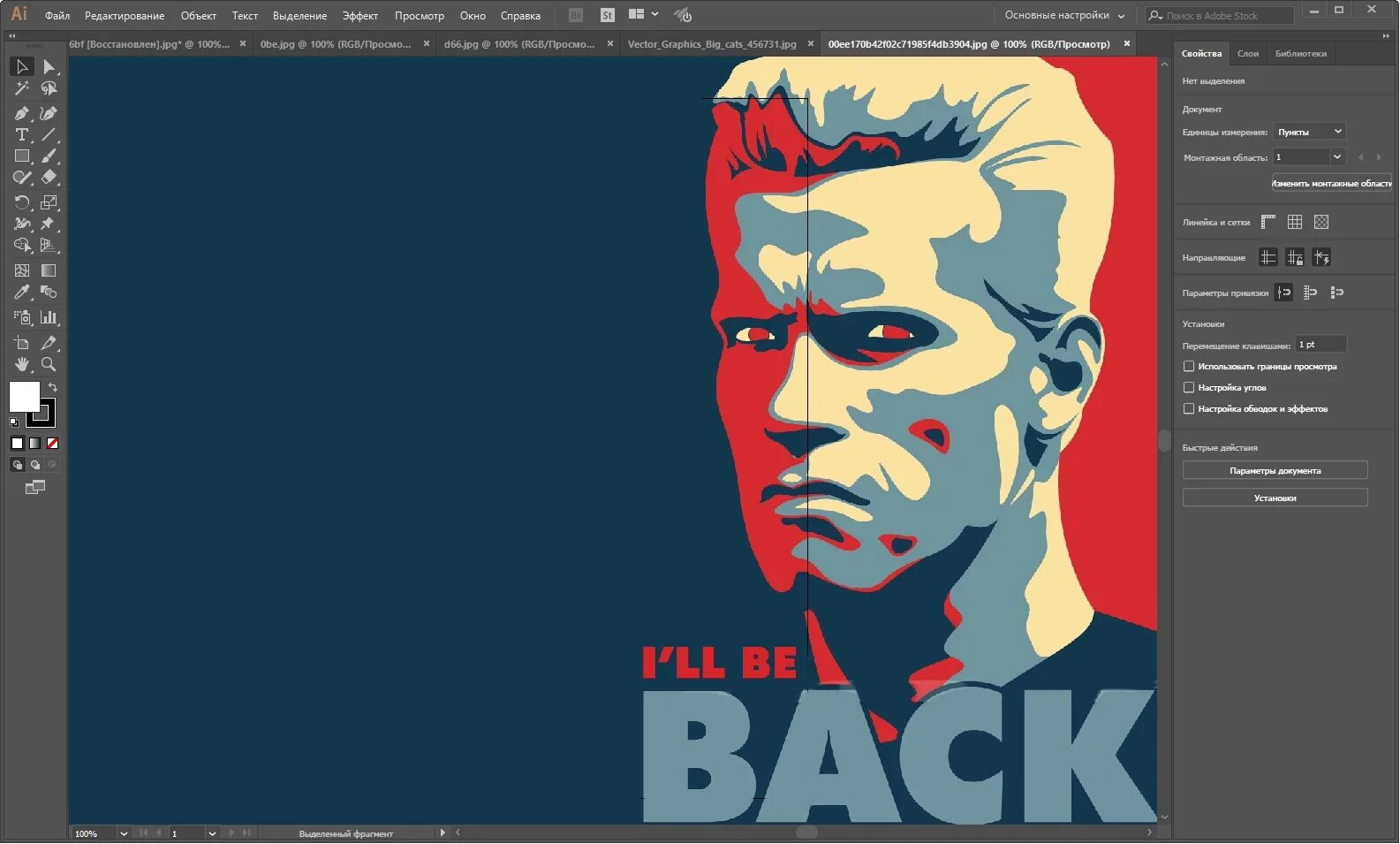Select the Rectangle tool
This screenshot has width=1400, height=844.
coord(22,156)
